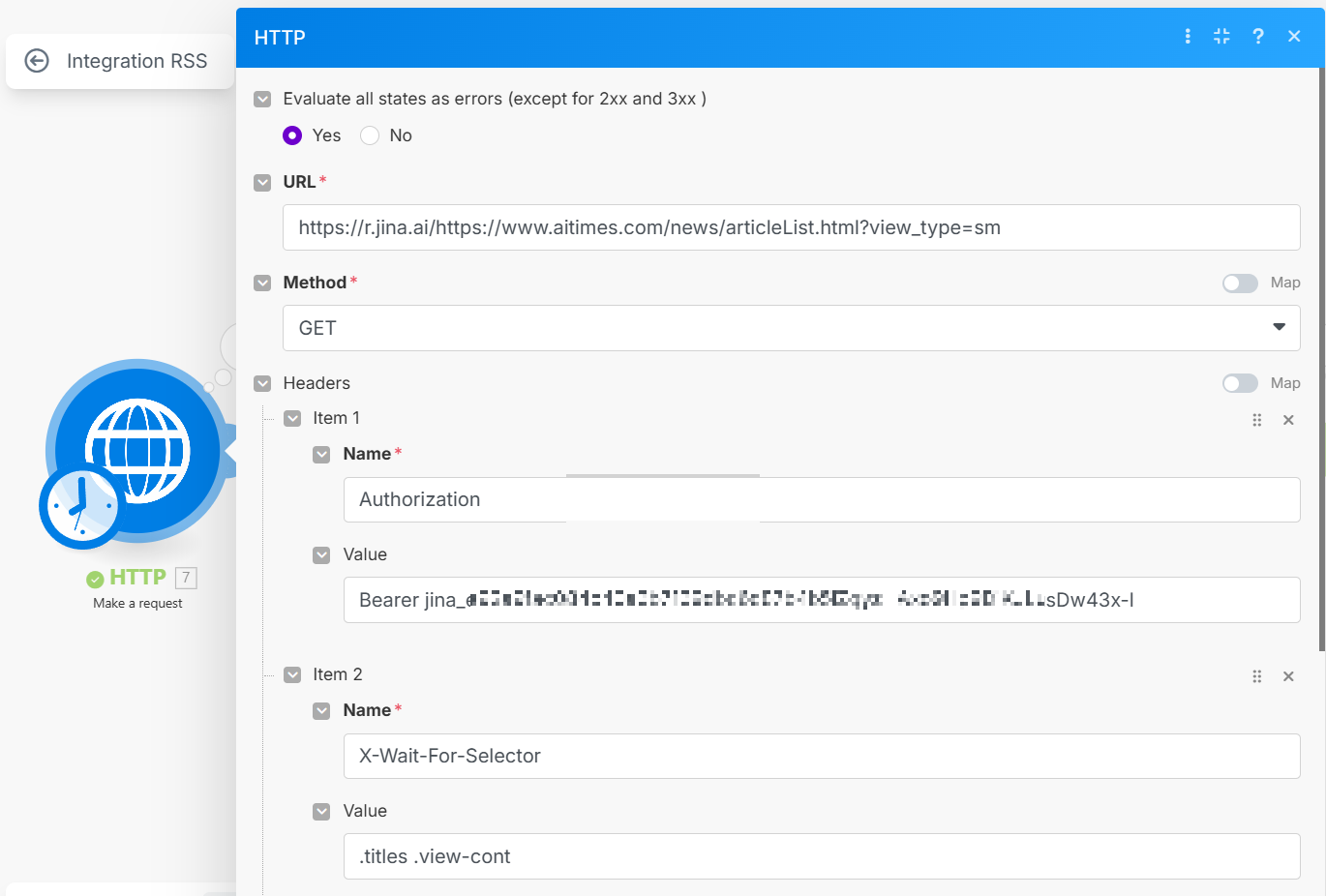The image size is (1326, 896).
Task: Collapse header Item 2
Action: (292, 674)
